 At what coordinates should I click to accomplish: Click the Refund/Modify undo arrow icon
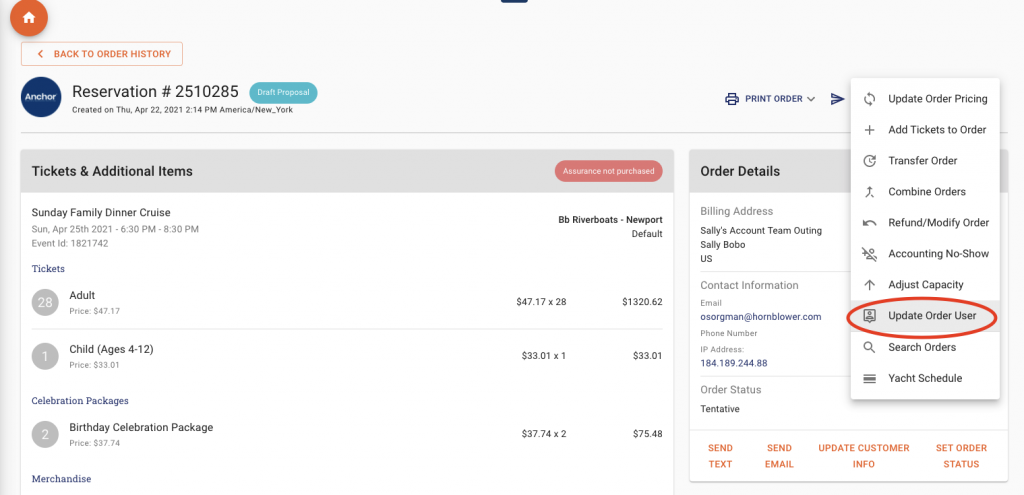point(869,223)
